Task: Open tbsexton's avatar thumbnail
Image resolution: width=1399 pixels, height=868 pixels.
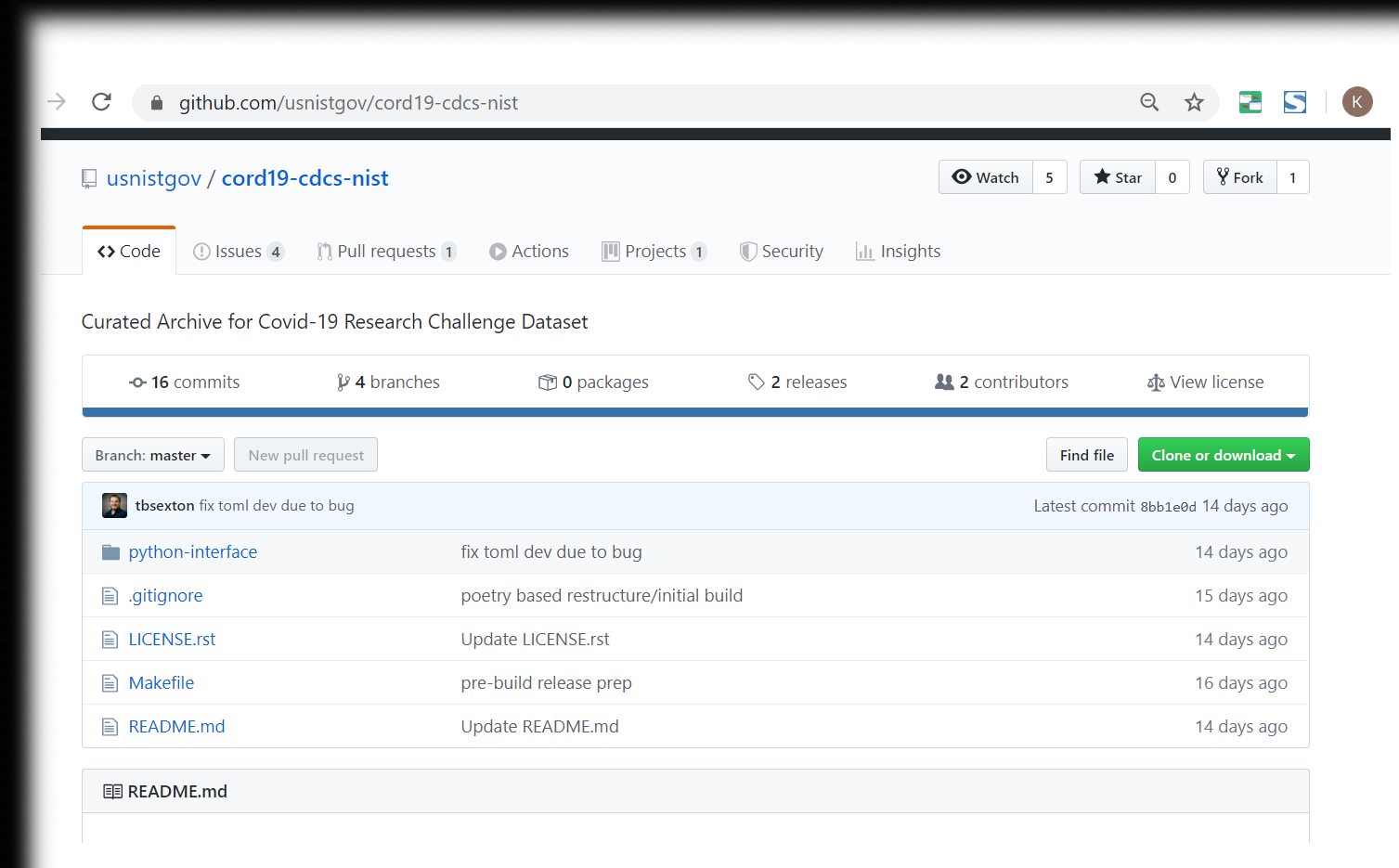Action: [x=114, y=506]
